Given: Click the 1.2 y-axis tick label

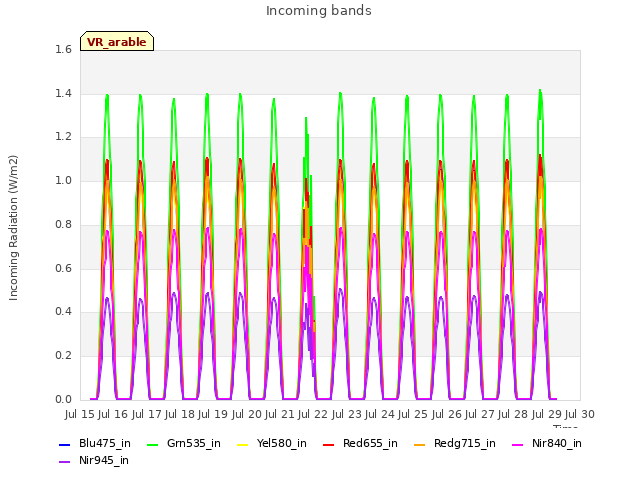Looking at the screenshot, I should tap(63, 137).
